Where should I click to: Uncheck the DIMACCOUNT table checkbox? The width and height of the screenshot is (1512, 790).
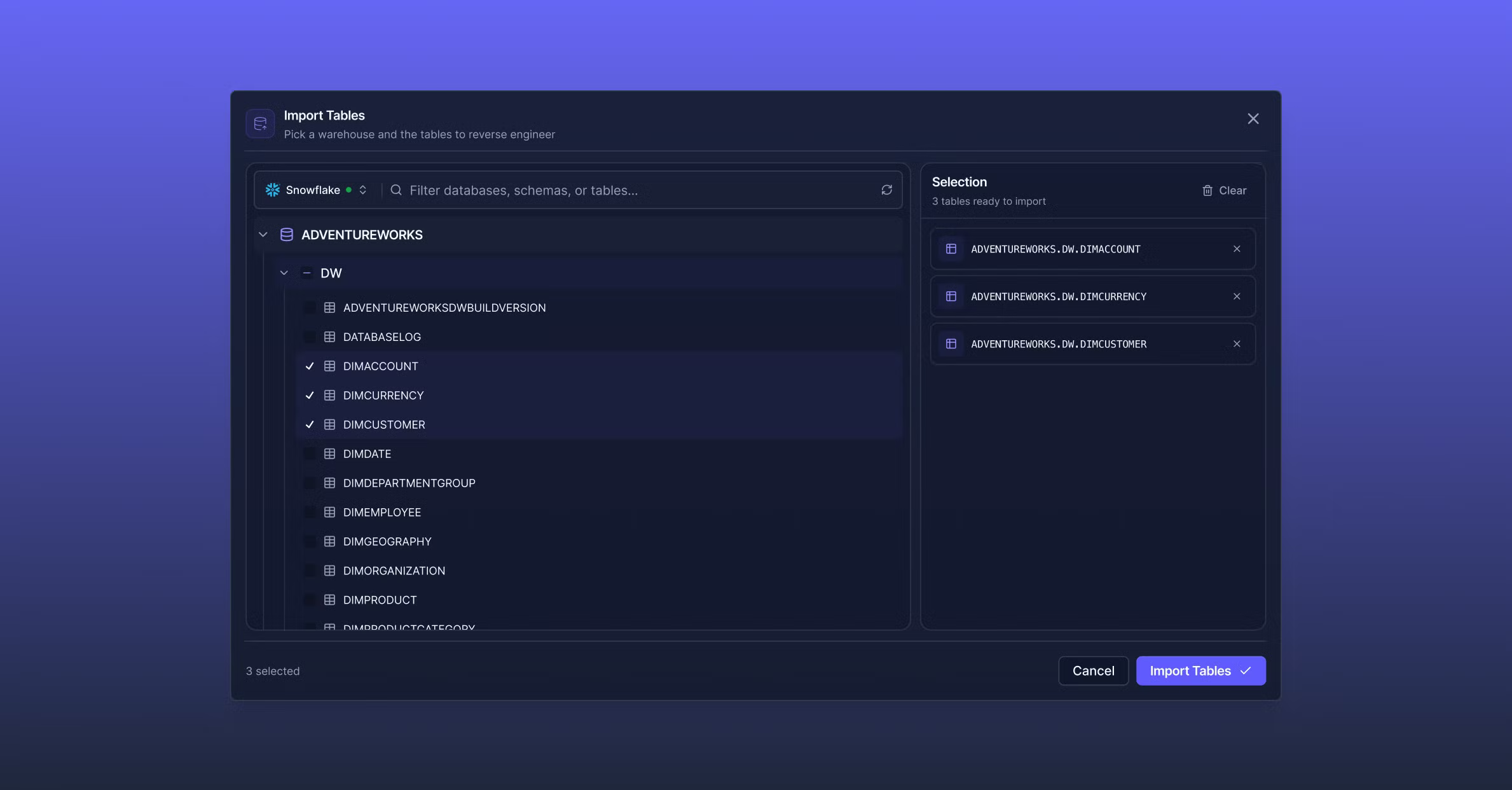[310, 366]
